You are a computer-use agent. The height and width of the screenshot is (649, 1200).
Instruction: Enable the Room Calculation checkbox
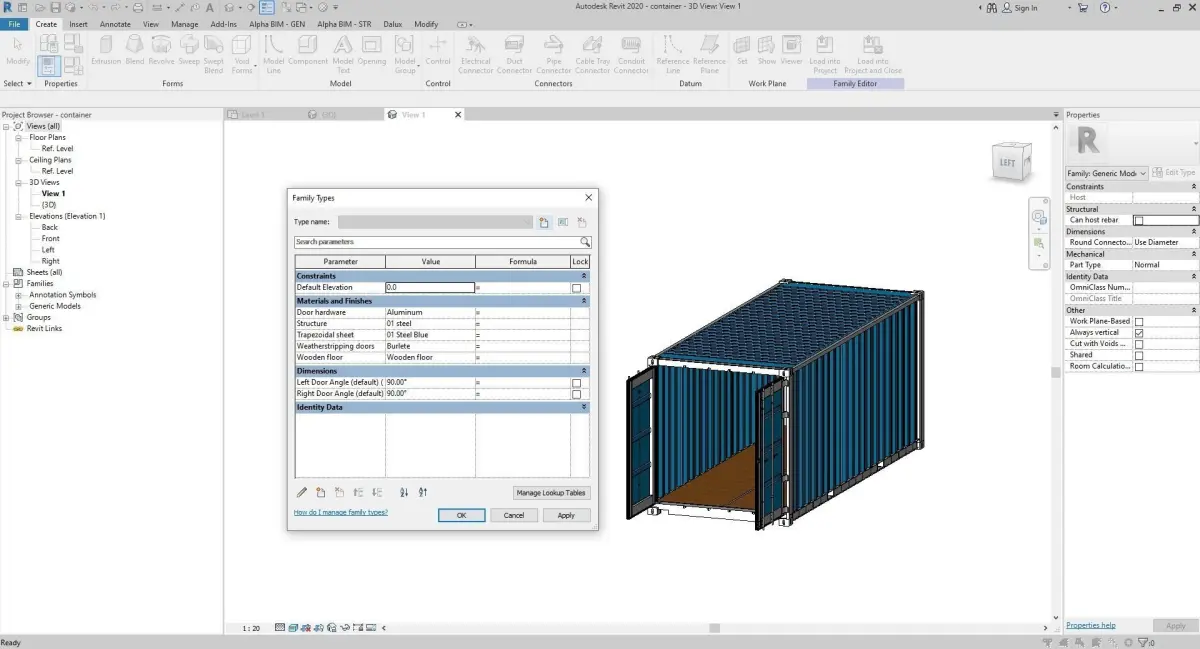tap(1138, 366)
